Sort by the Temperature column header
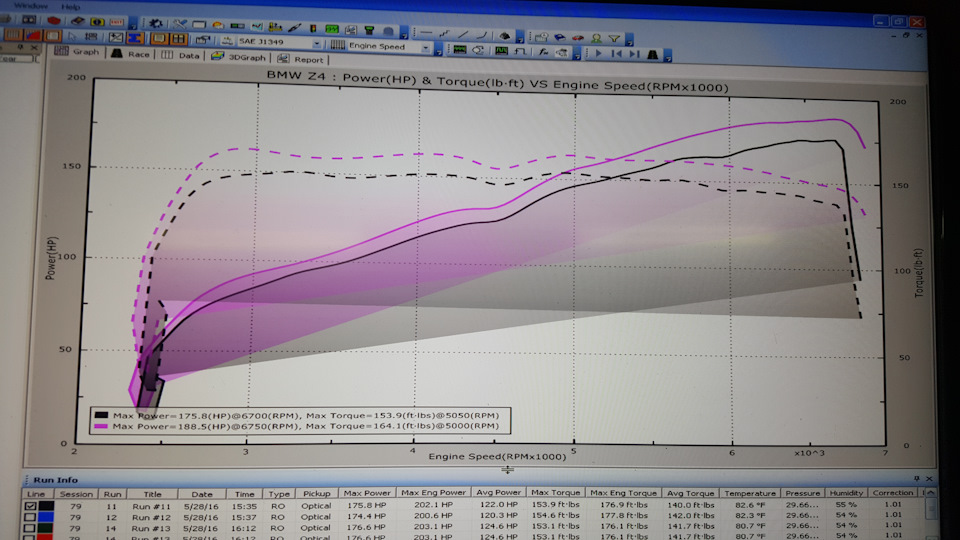This screenshot has height=540, width=960. click(750, 493)
